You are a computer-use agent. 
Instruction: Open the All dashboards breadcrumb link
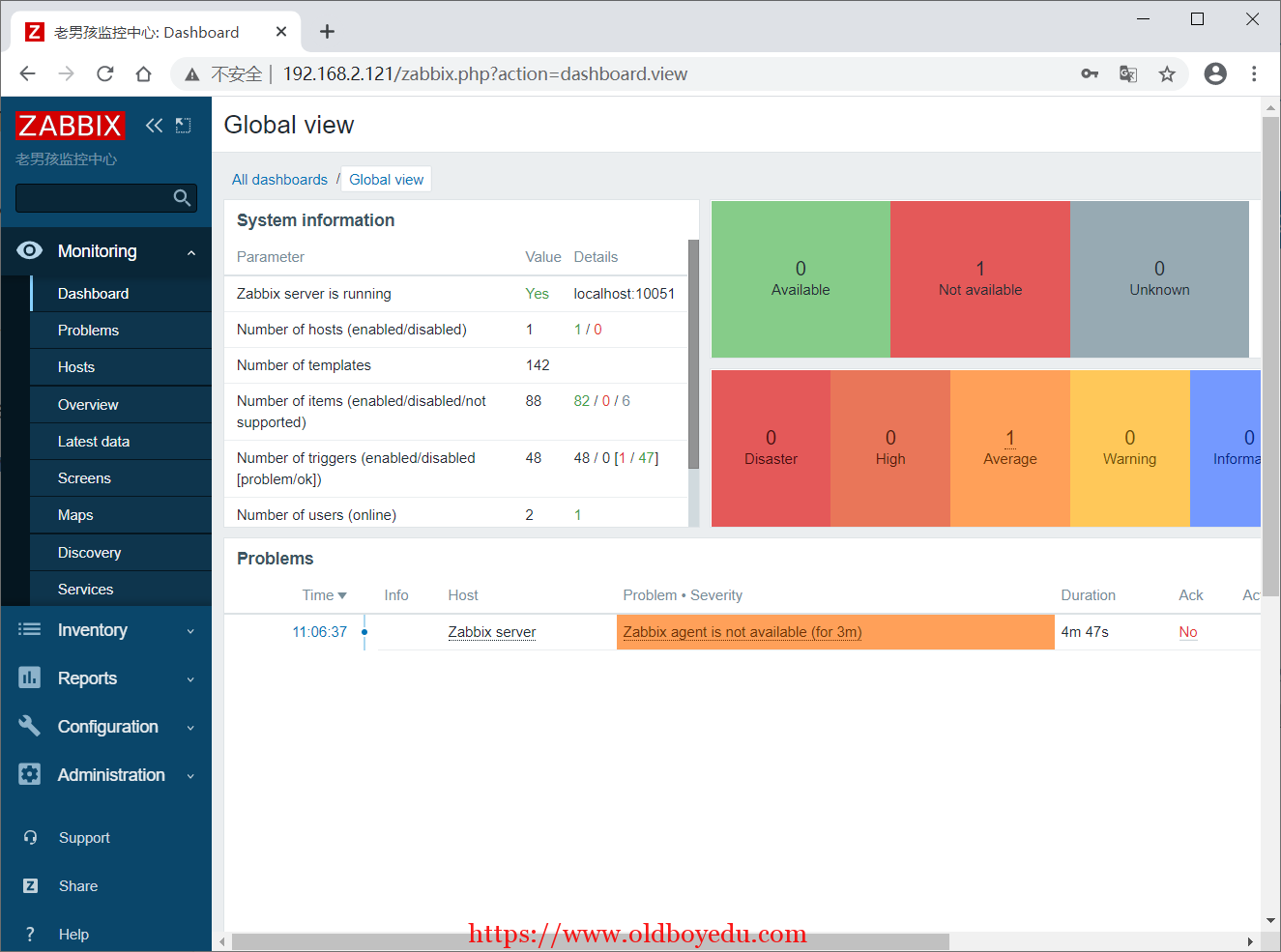pyautogui.click(x=279, y=180)
